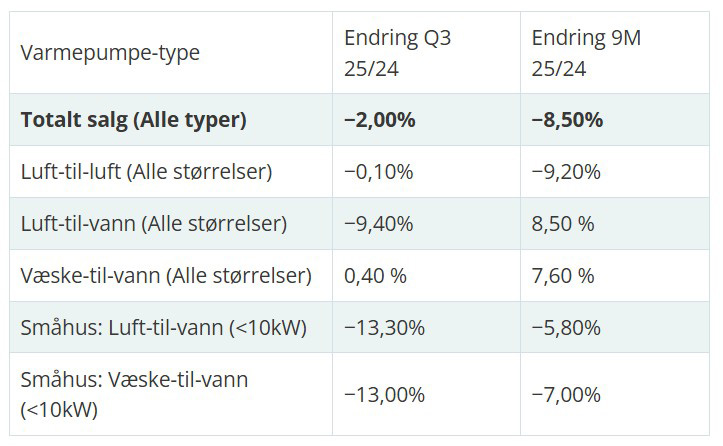Select the Endring Q3 25/24 header

pyautogui.click(x=397, y=53)
